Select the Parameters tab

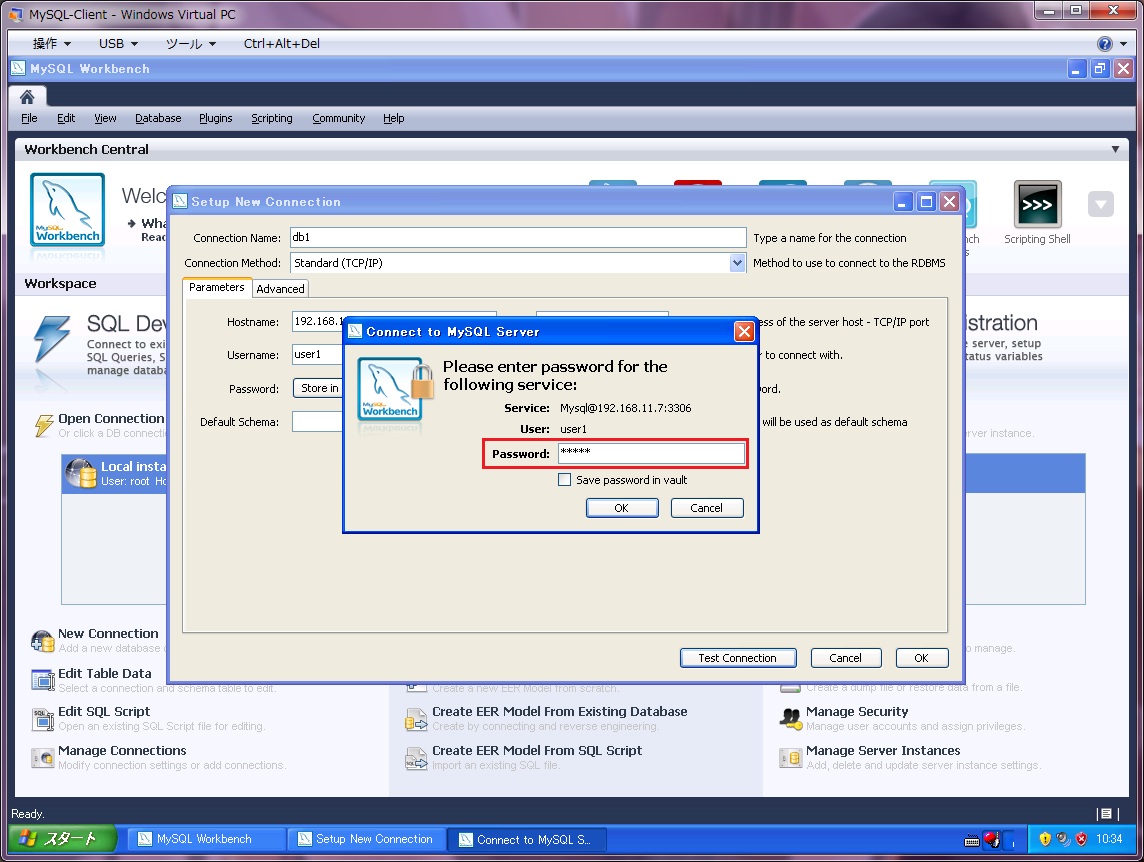coord(217,287)
